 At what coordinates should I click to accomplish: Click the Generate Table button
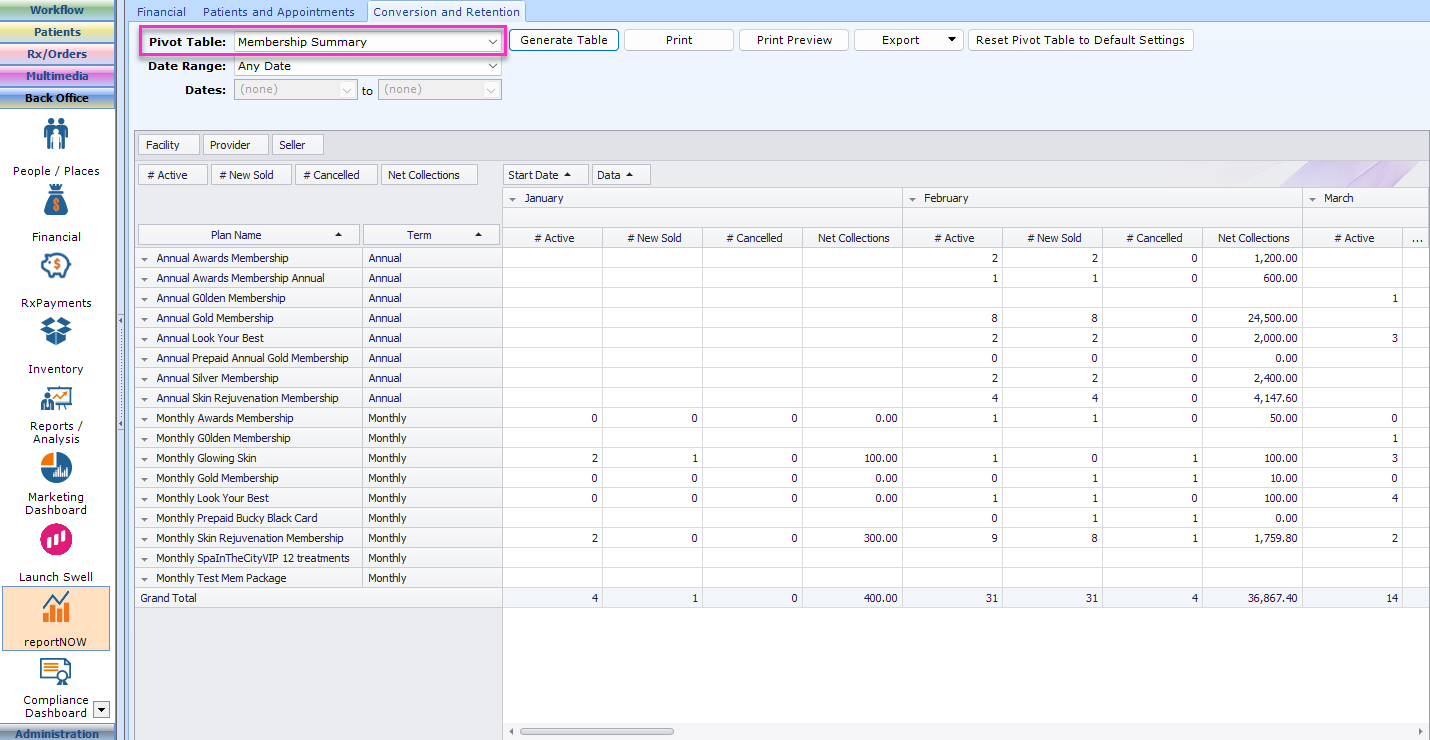tap(564, 40)
